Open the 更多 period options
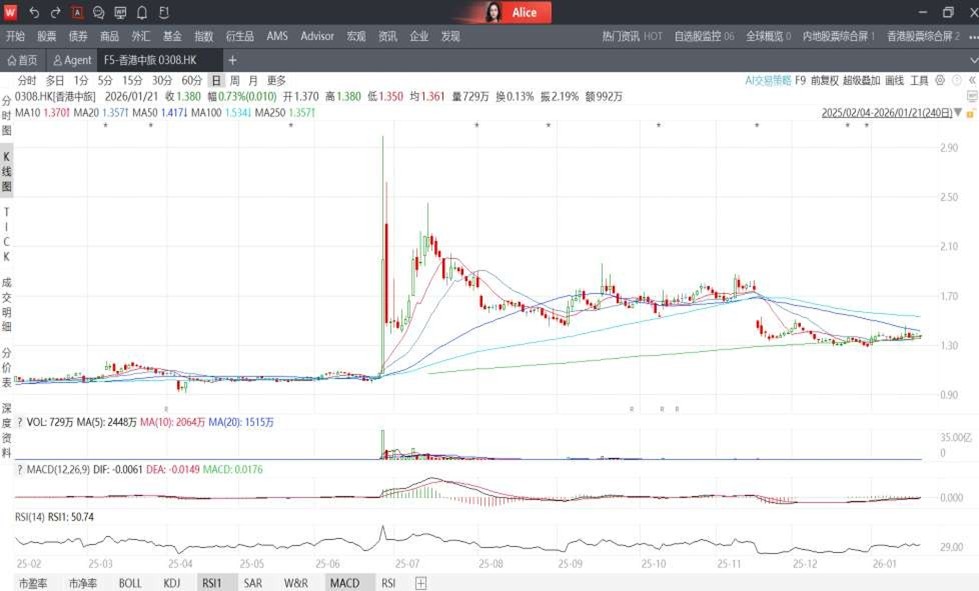Viewport: 979px width, 591px height. (x=277, y=80)
